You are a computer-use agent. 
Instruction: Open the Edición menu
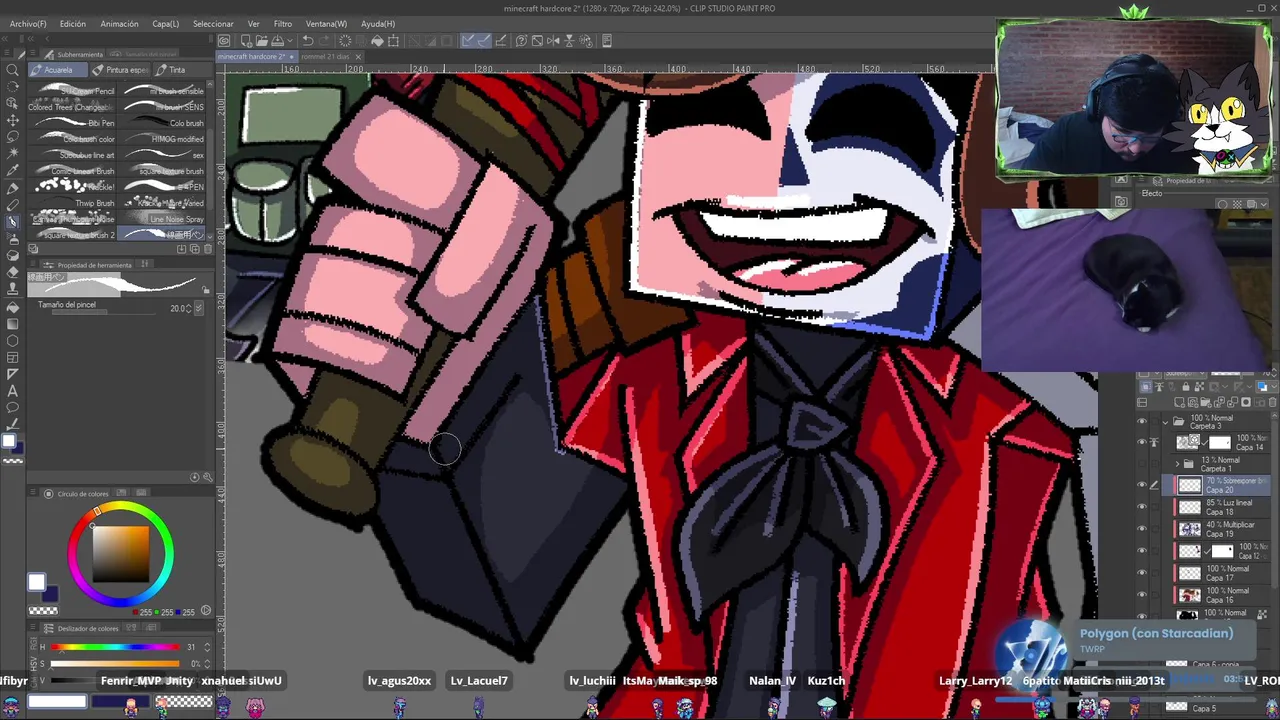point(72,24)
